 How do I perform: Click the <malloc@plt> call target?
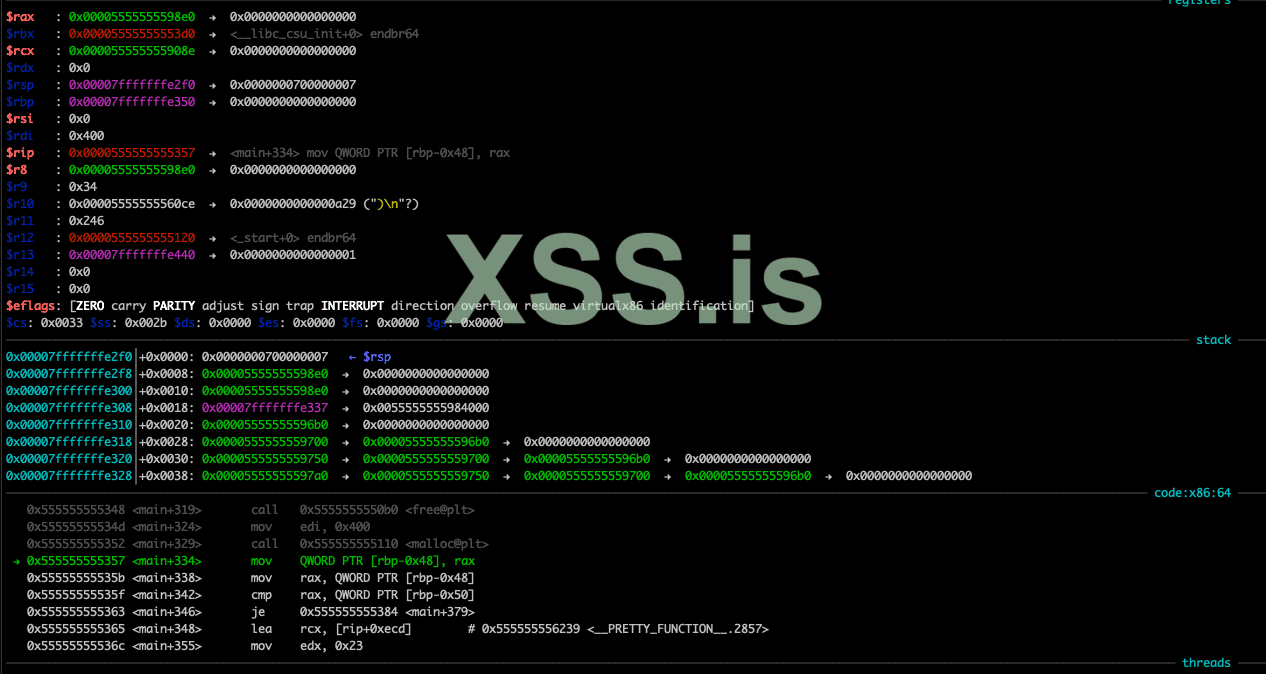click(447, 544)
